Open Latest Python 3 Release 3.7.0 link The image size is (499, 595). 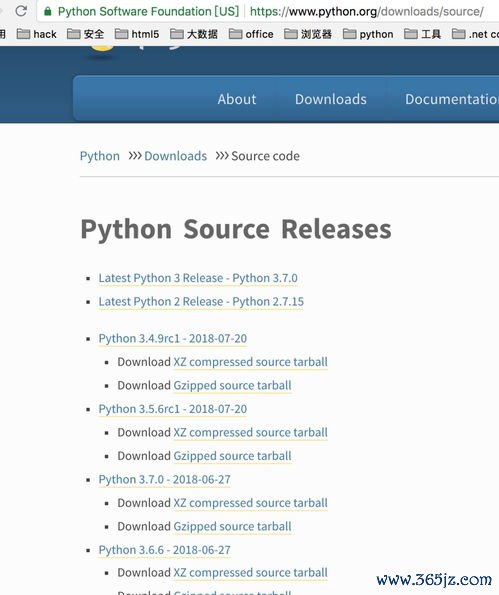[198, 278]
